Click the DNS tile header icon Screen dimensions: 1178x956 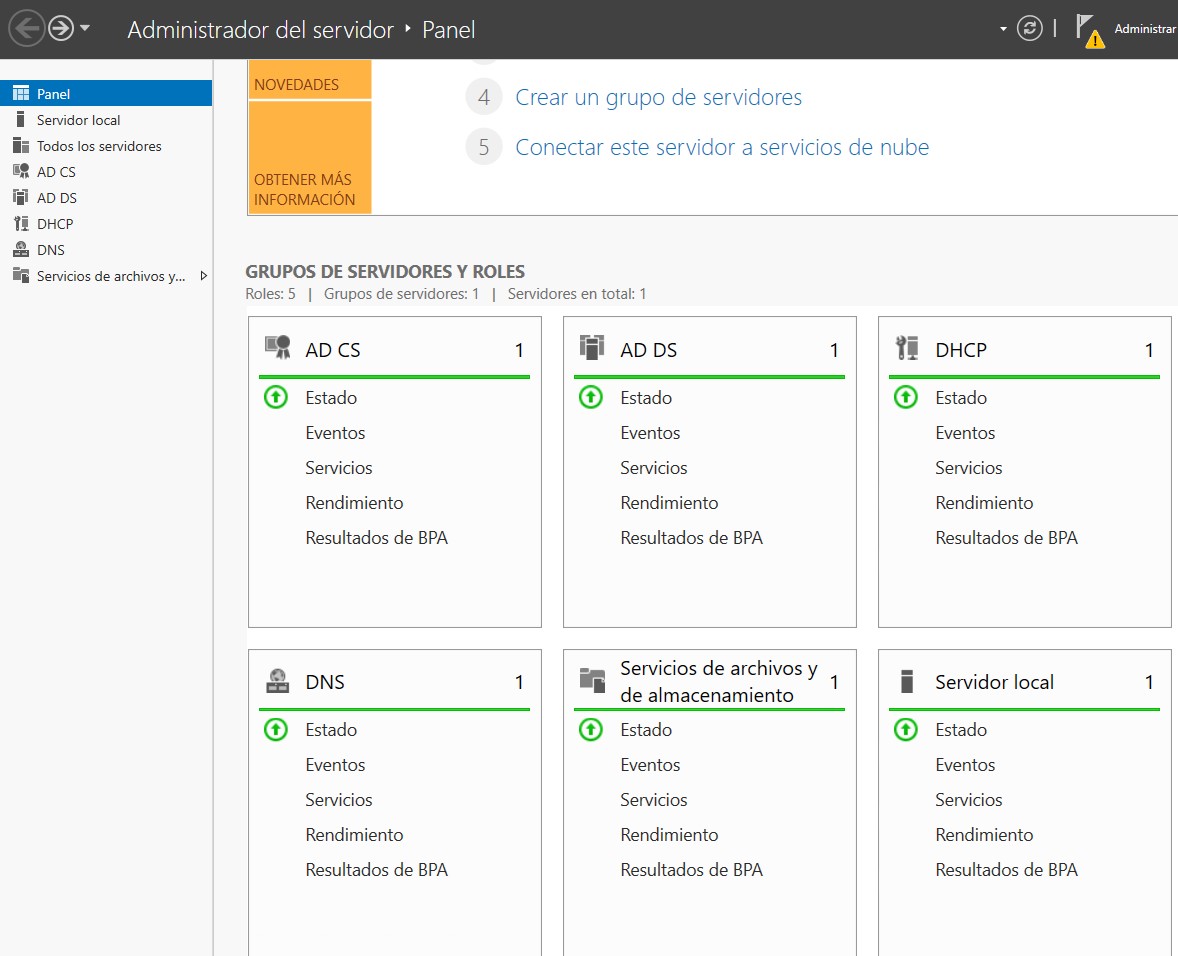point(278,680)
